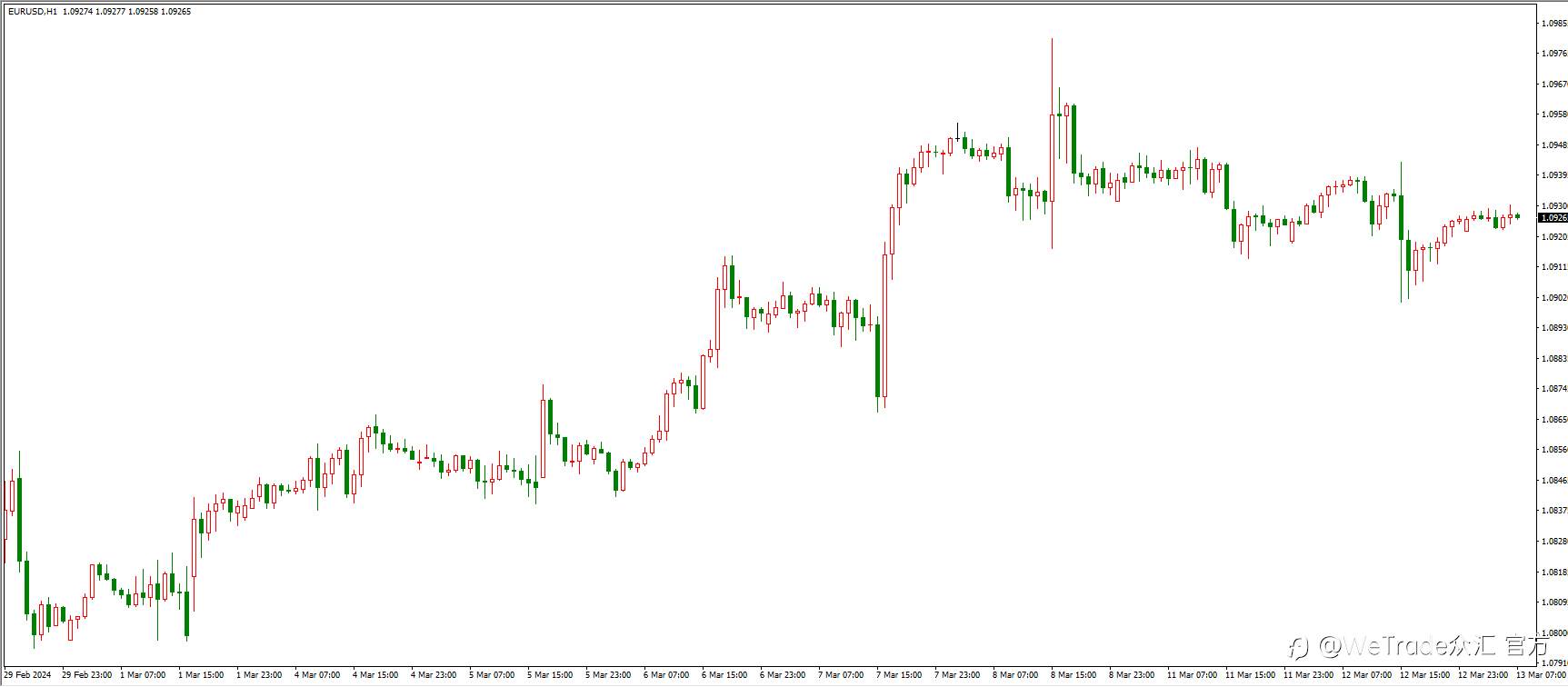
Task: Select the 6 Mar 07:00 time label
Action: (666, 675)
